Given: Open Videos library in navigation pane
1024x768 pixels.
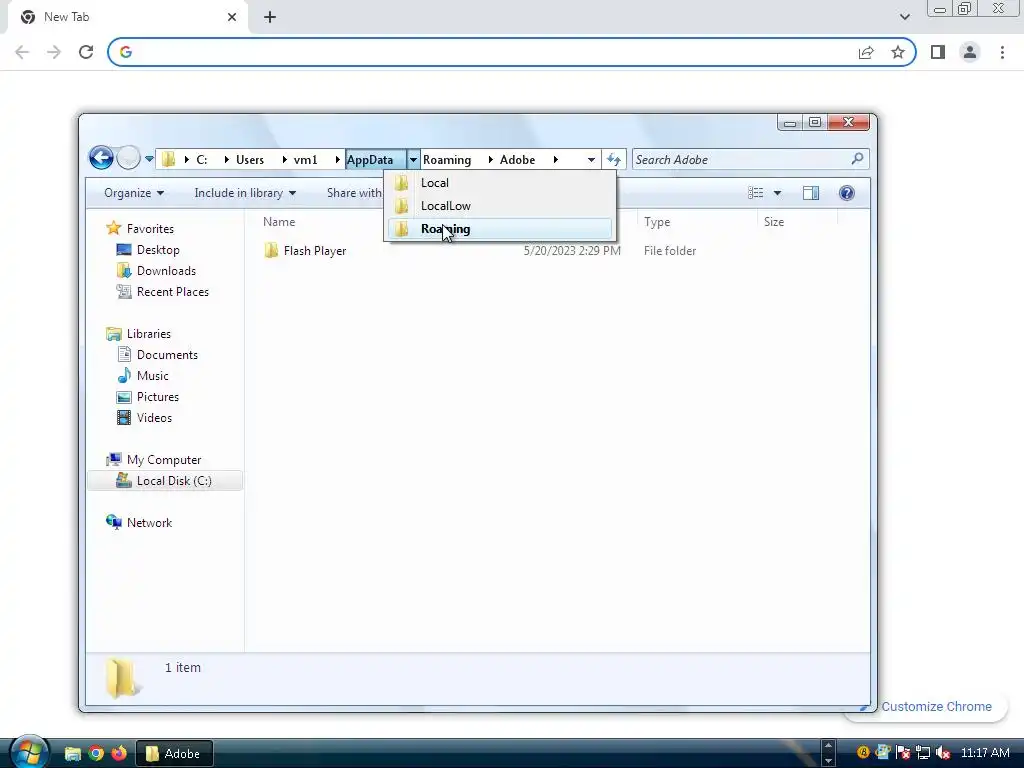Looking at the screenshot, I should pyautogui.click(x=154, y=418).
